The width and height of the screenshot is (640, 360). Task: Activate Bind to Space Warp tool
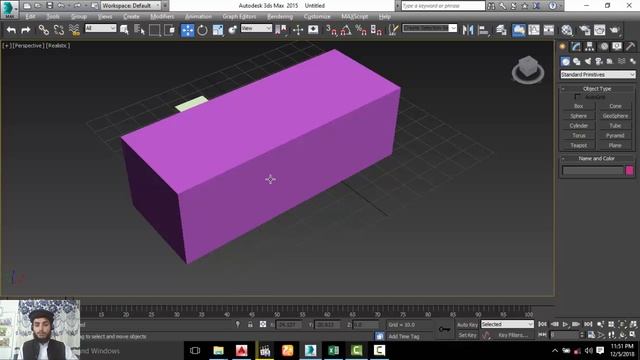point(74,30)
